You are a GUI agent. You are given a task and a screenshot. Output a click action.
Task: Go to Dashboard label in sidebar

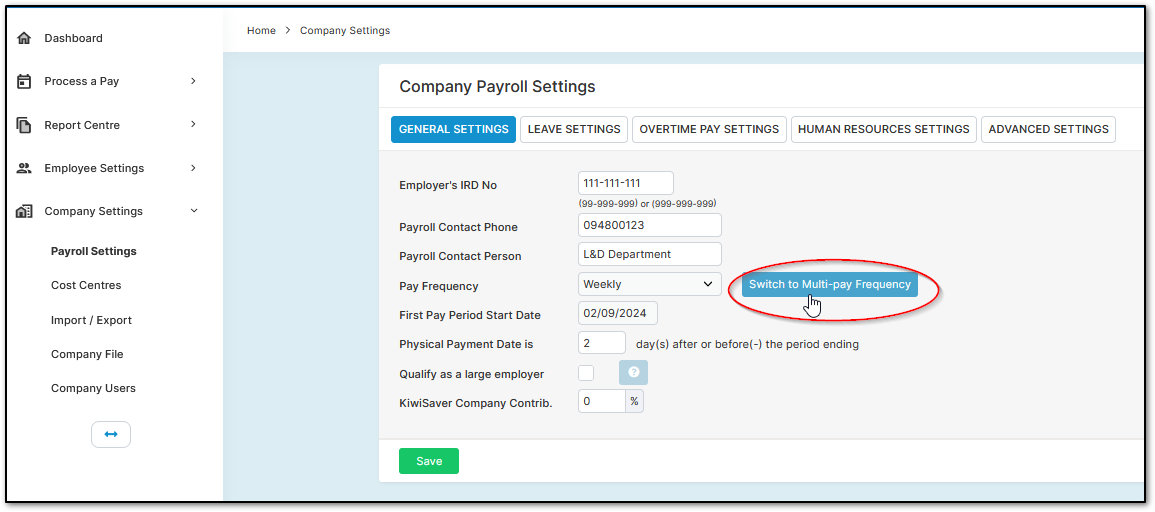pos(74,38)
